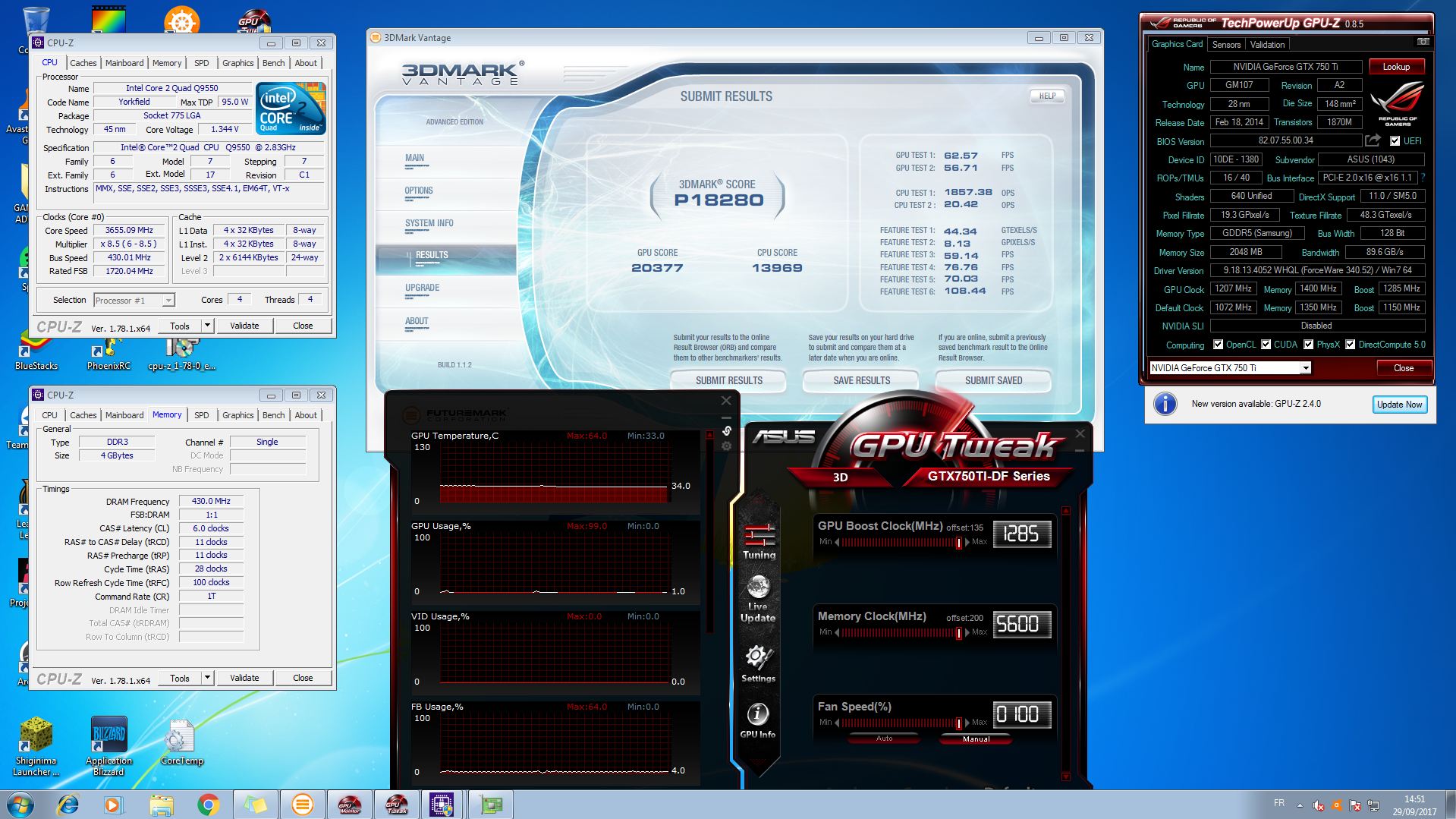Viewport: 1456px width, 819px height.
Task: Click the GPU-Z screenshot camera icon
Action: [1423, 42]
